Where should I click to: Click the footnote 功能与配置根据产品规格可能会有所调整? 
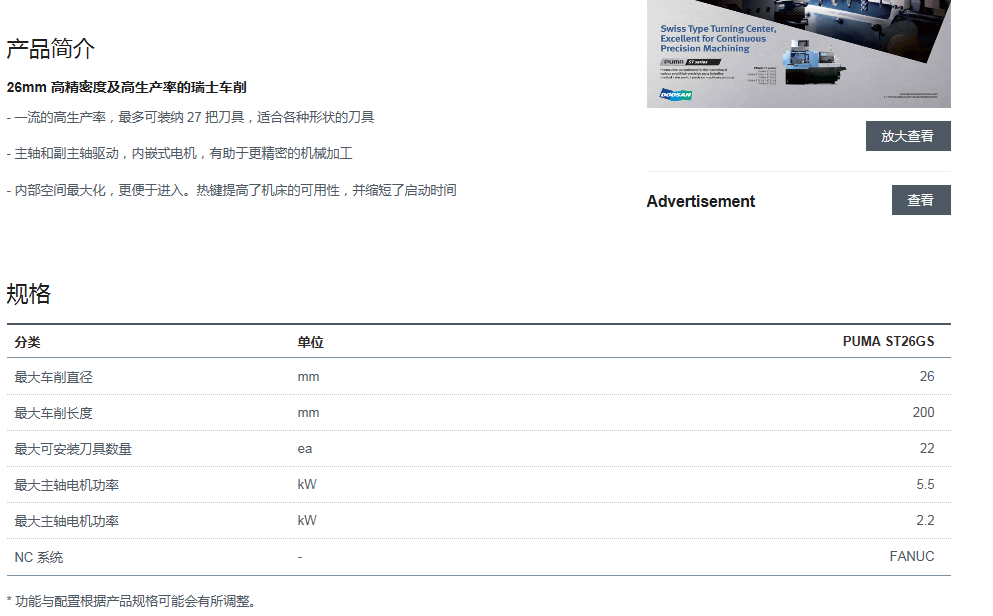[x=131, y=601]
